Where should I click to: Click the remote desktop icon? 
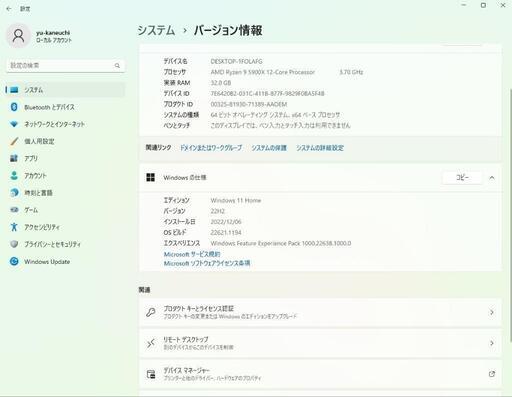pos(151,343)
